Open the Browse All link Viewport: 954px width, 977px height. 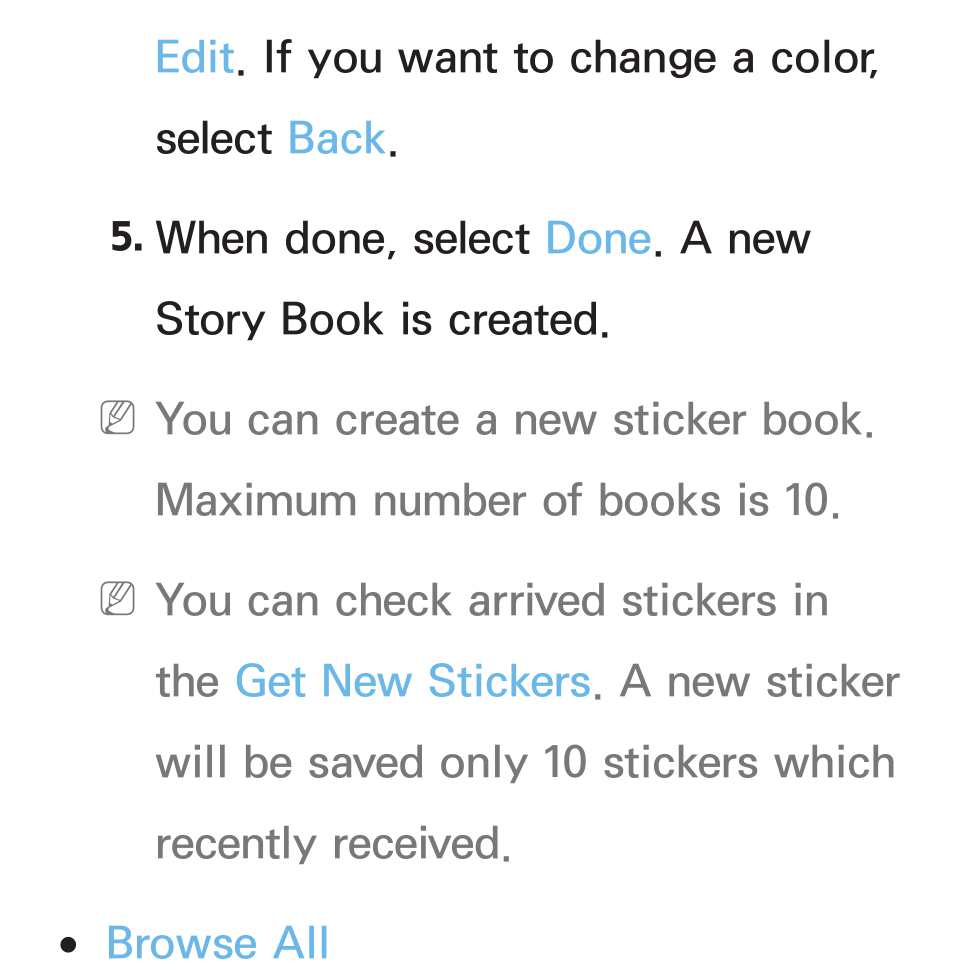point(217,942)
